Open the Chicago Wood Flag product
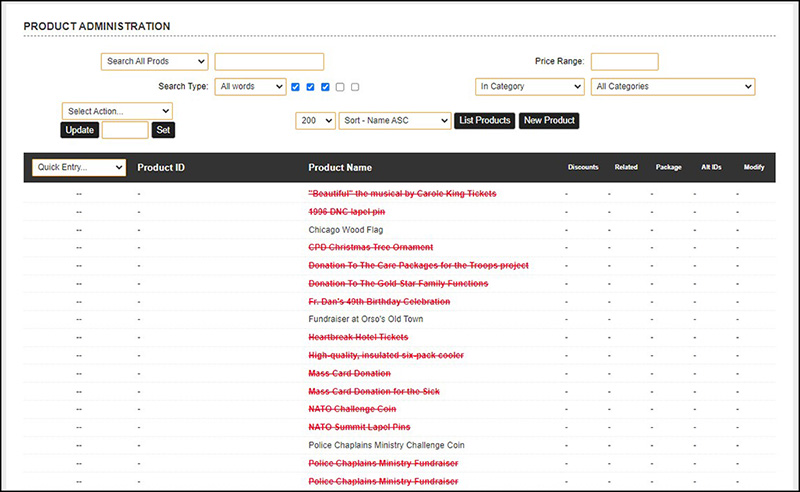The height and width of the screenshot is (492, 800). pyautogui.click(x=345, y=229)
